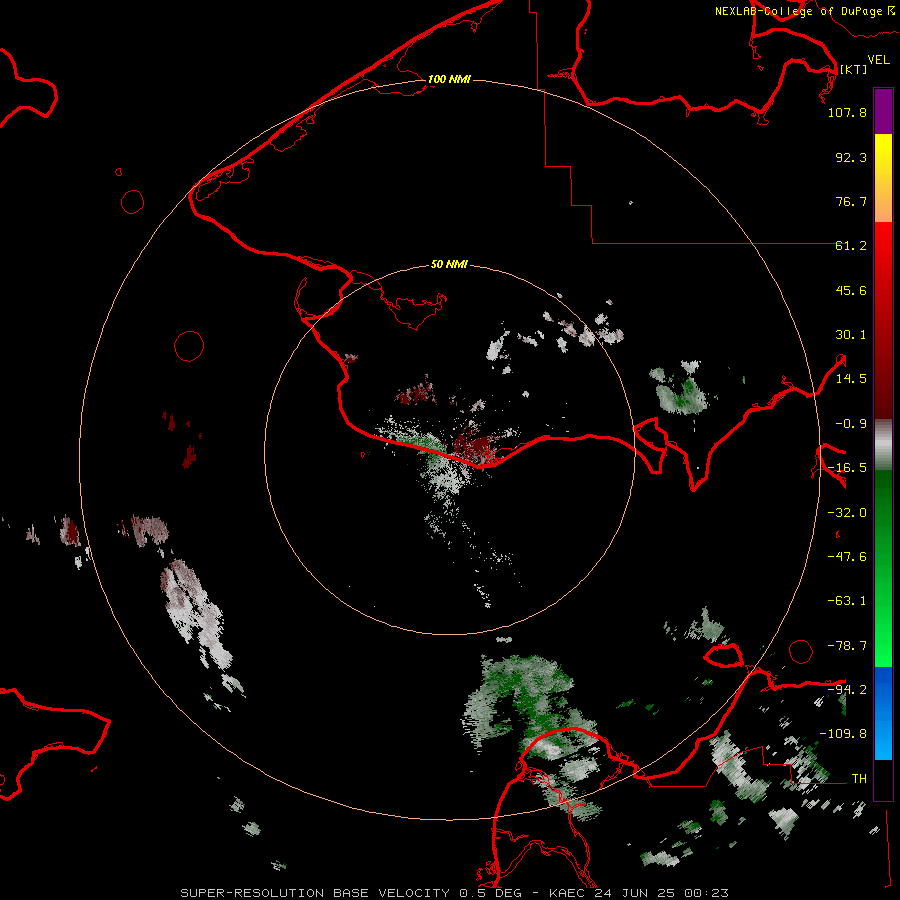Screen dimensions: 900x900
Task: Click the -109.8 value on the velocity scale
Action: pyautogui.click(x=843, y=734)
